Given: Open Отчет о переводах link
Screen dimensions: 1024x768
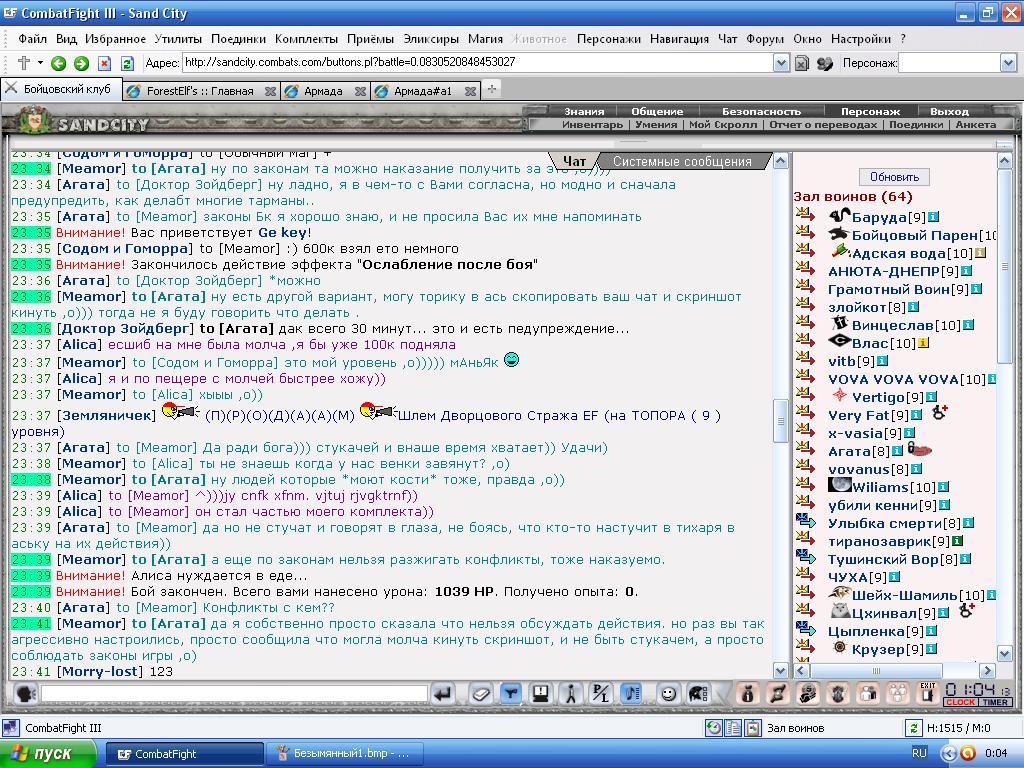Looking at the screenshot, I should [823, 124].
